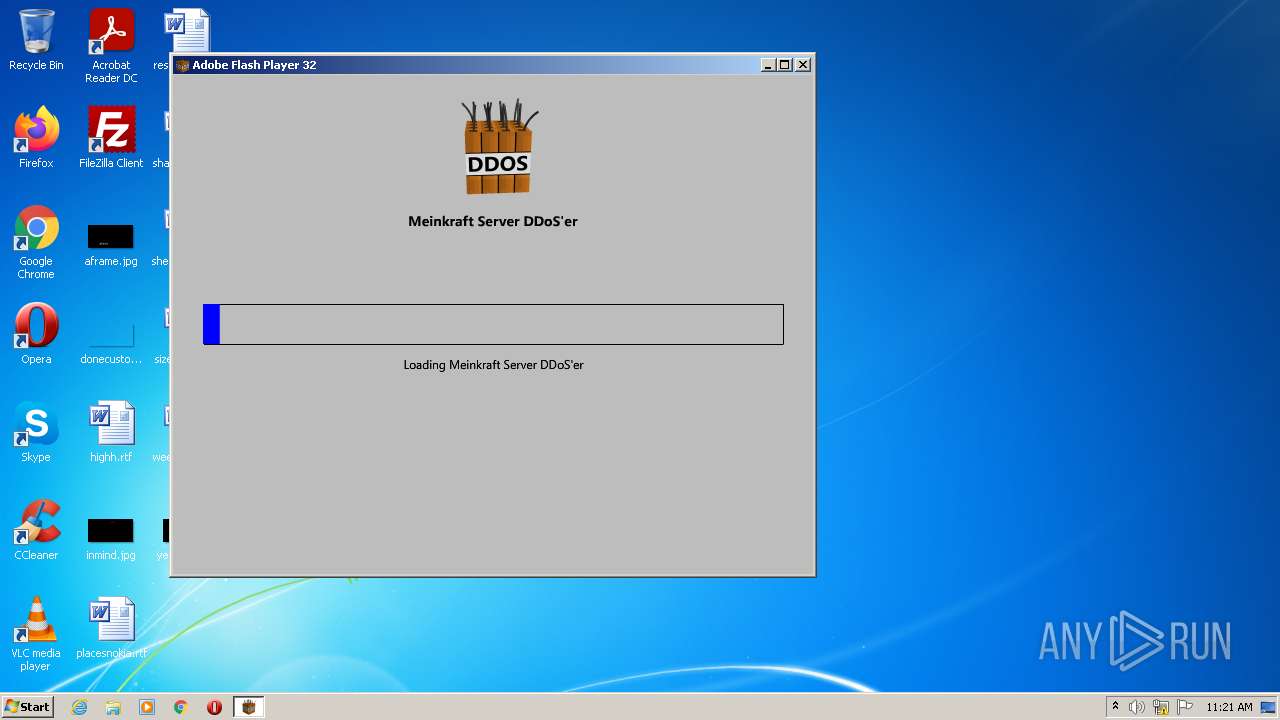Switch to the Flash Player taskbar item
The image size is (1280, 720).
248,707
